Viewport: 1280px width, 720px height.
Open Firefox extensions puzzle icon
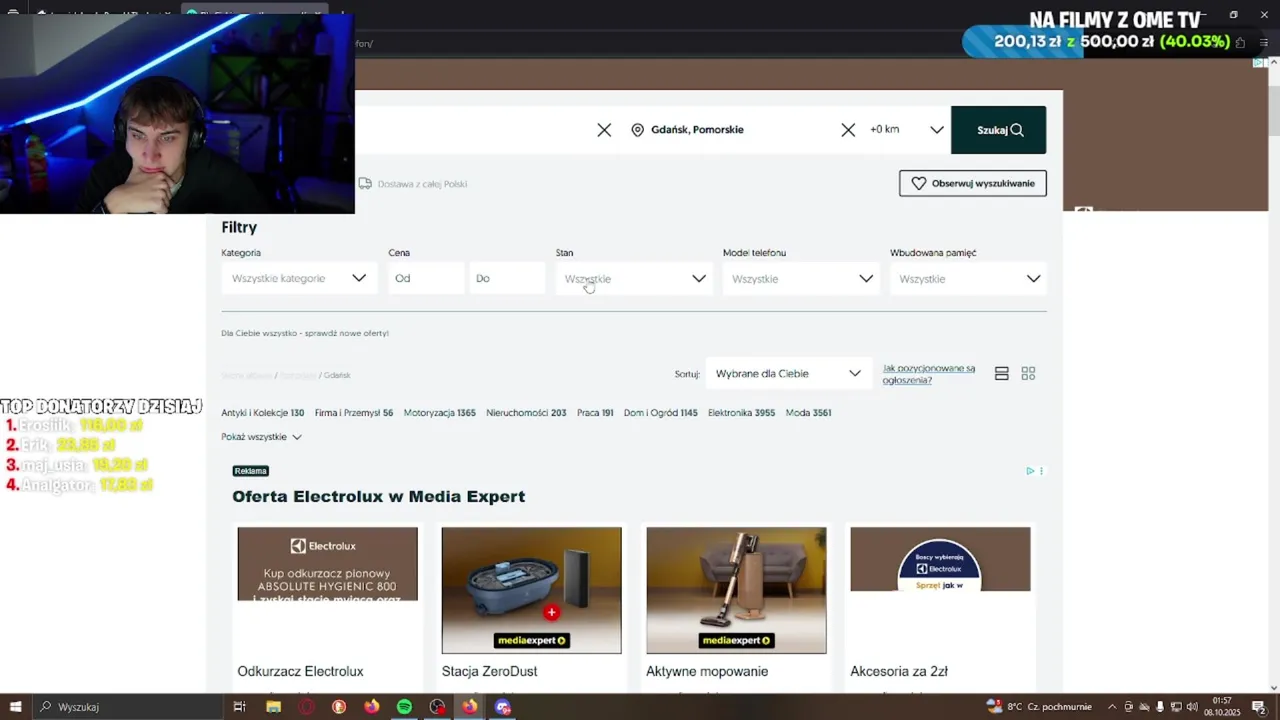click(x=1240, y=43)
